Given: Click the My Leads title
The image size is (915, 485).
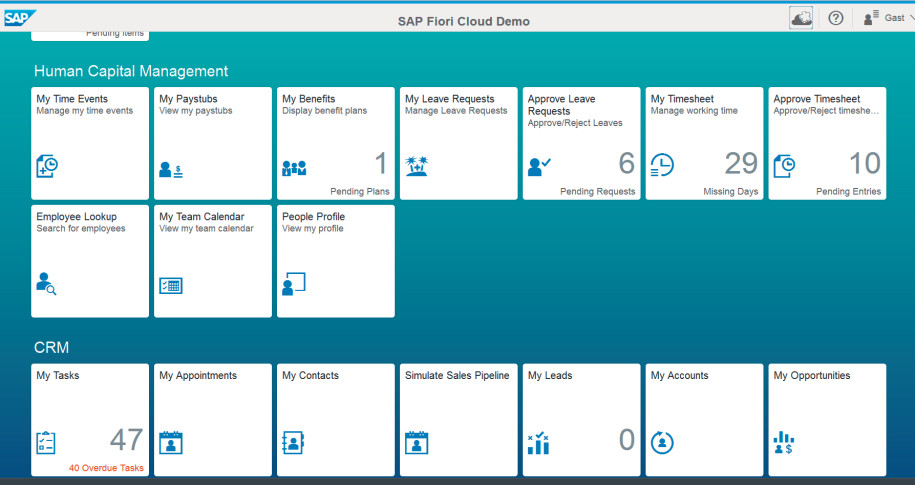Looking at the screenshot, I should [x=550, y=375].
